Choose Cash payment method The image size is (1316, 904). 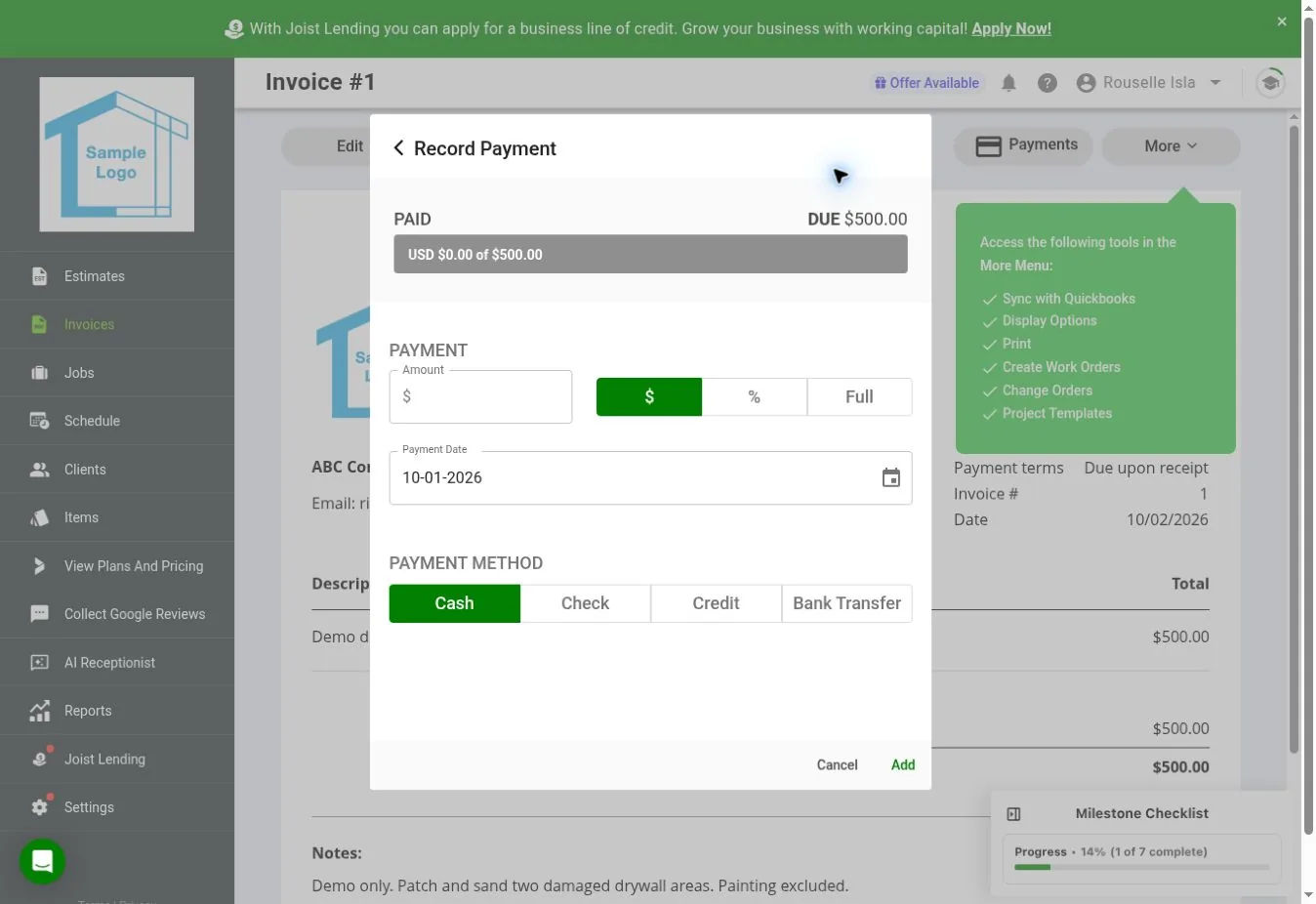(x=454, y=603)
